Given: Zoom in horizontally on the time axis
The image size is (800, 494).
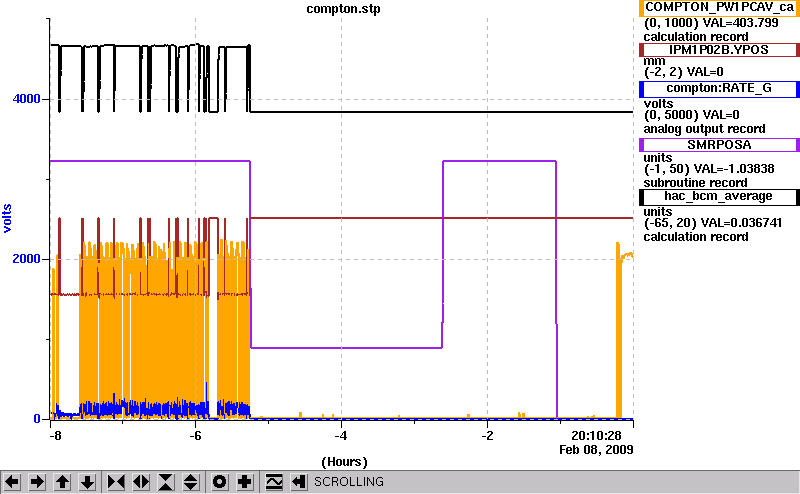Looking at the screenshot, I should coord(116,482).
